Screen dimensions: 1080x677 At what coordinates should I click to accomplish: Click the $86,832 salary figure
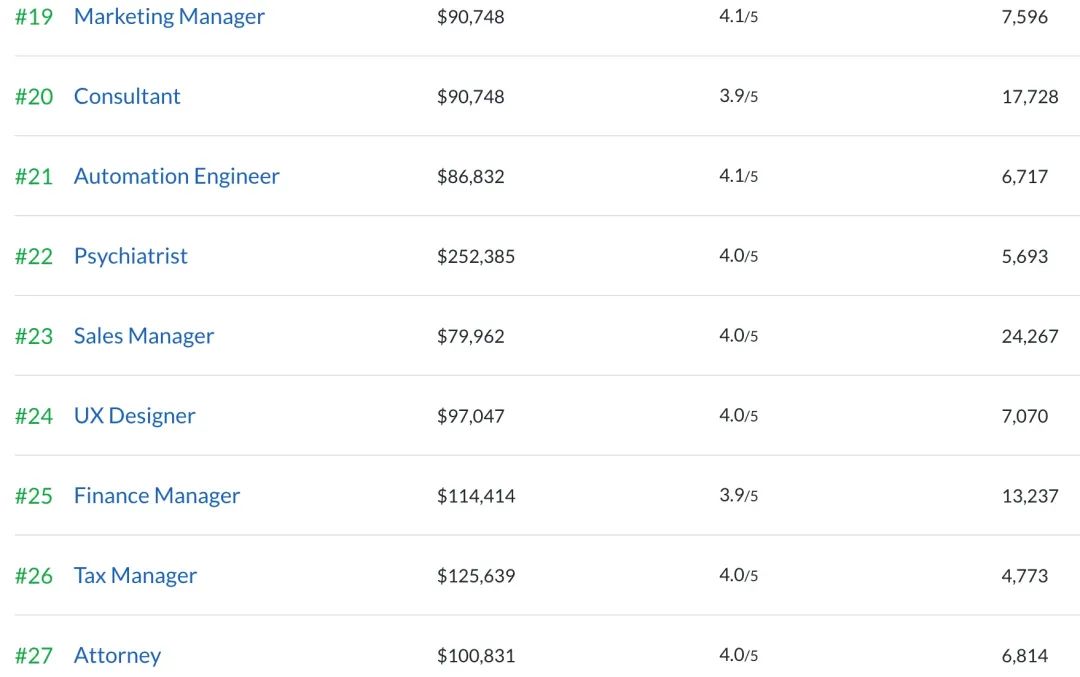point(471,177)
